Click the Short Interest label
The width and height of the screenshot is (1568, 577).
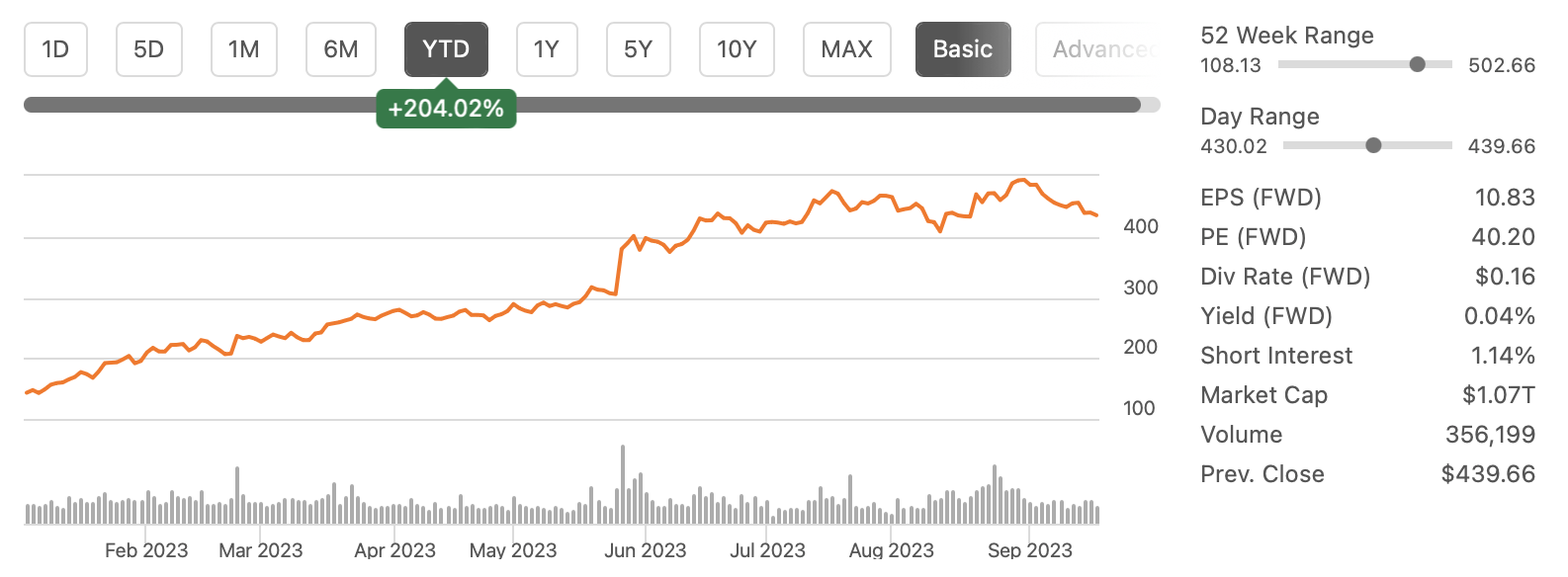[x=1276, y=356]
